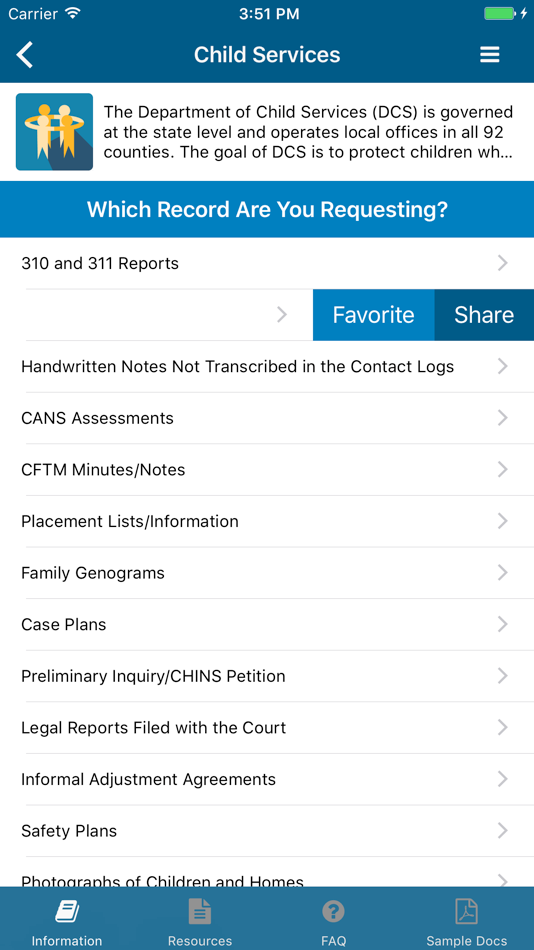The image size is (534, 950).
Task: Expand the 310 and 311 Reports chevron
Action: pos(502,263)
